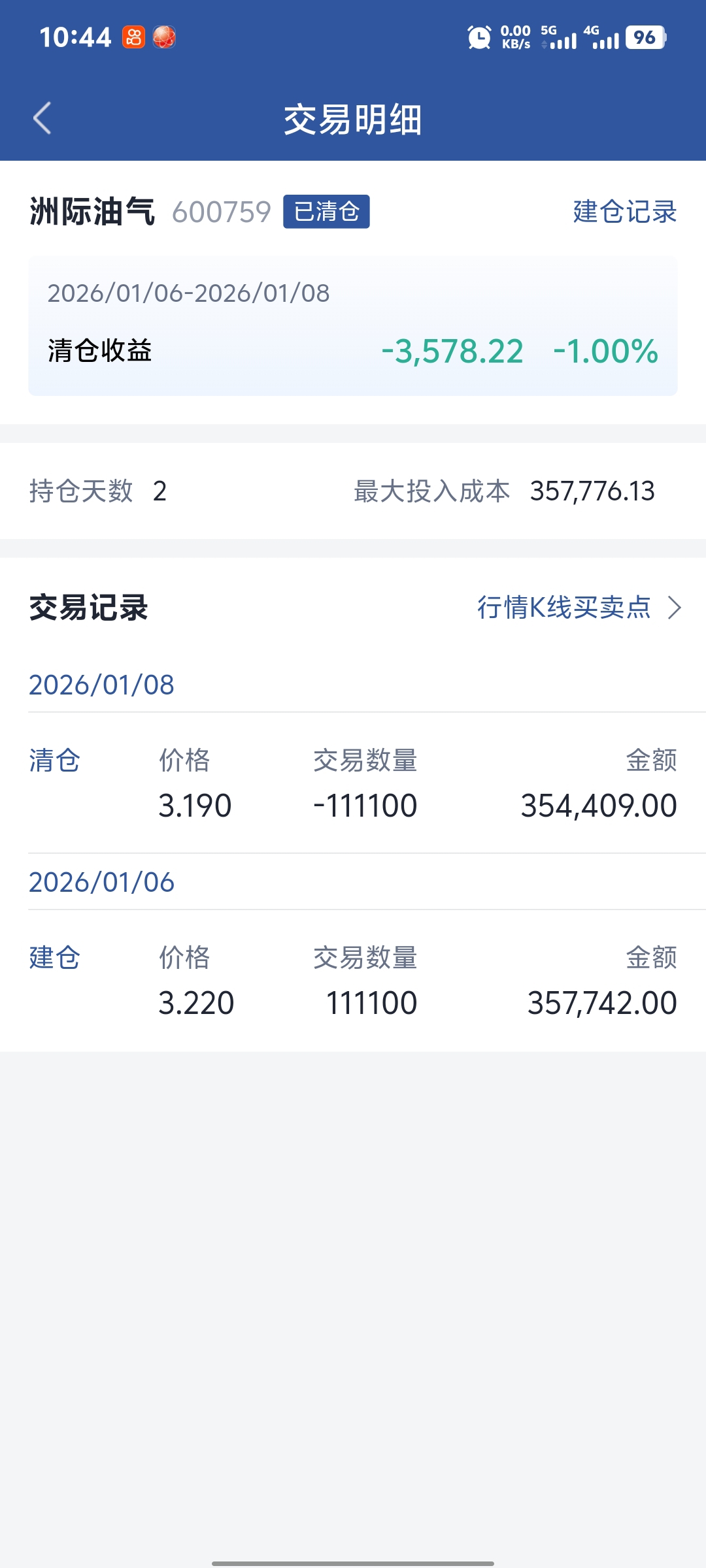Tap the 已清仓 status badge
The image size is (706, 1568).
[x=326, y=212]
